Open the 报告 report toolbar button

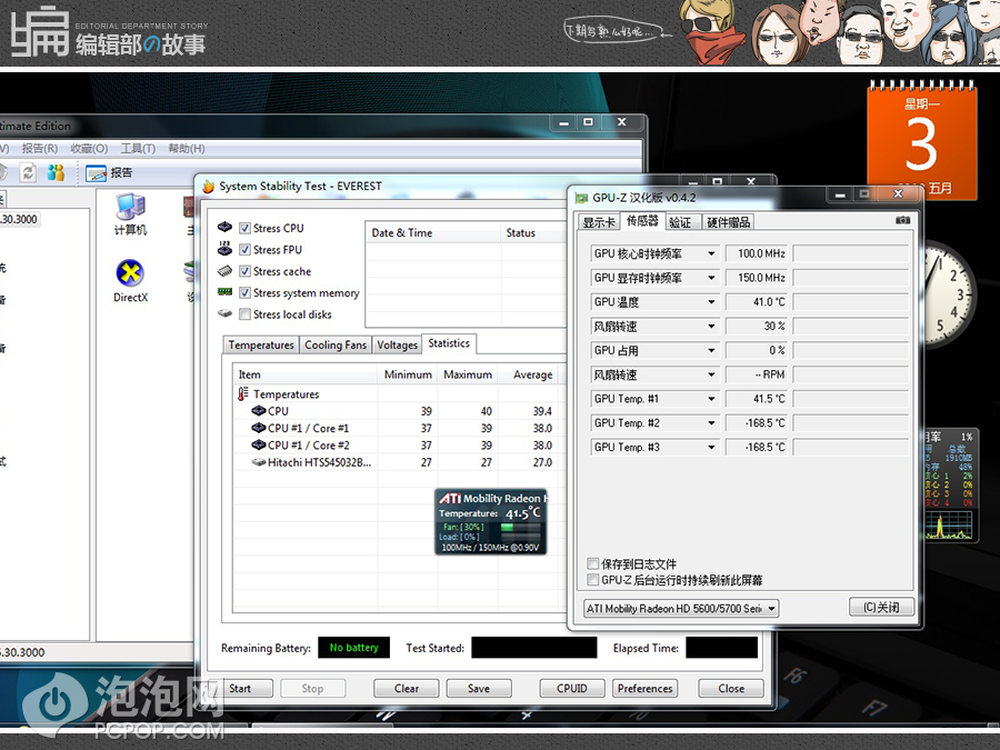pos(109,173)
